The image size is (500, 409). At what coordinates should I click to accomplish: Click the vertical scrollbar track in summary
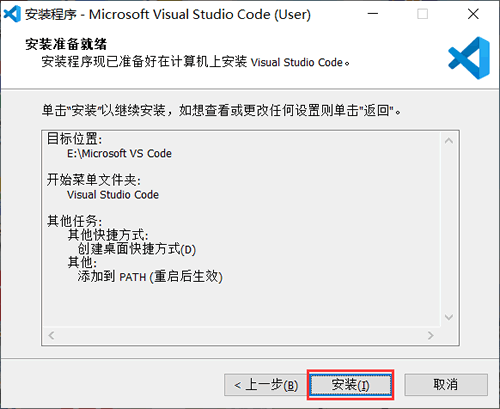point(449,229)
